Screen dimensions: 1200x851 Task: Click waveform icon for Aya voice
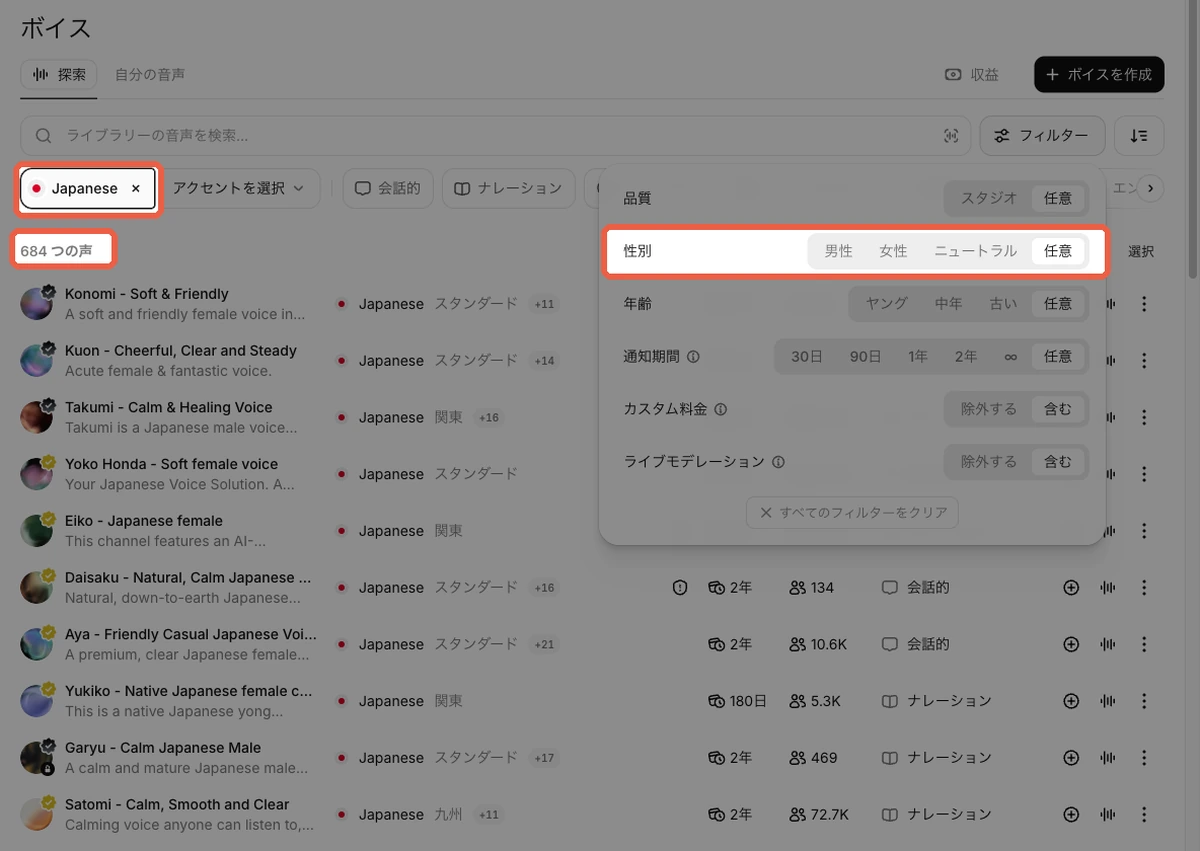coord(1107,644)
